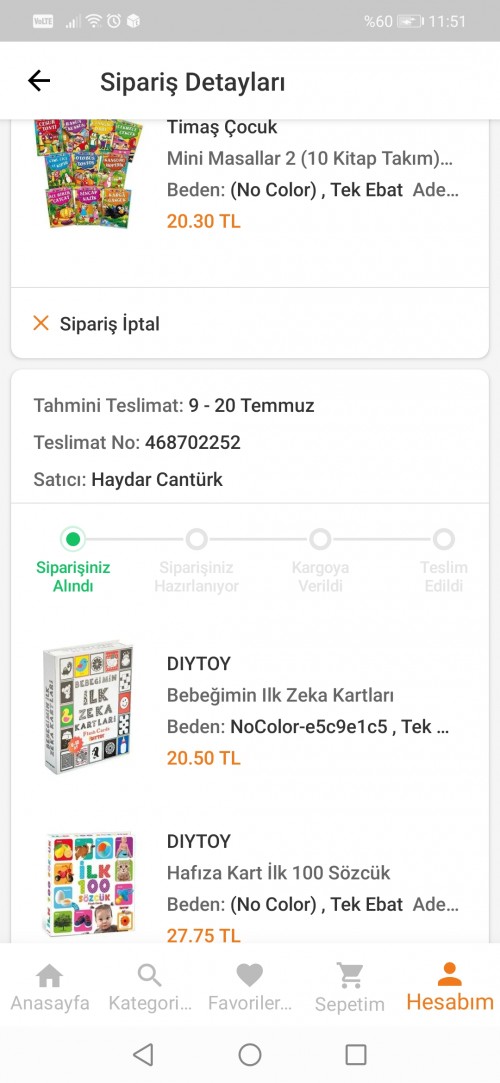
Task: Open Mini Masallar 2 book thumbnail
Action: (88, 173)
